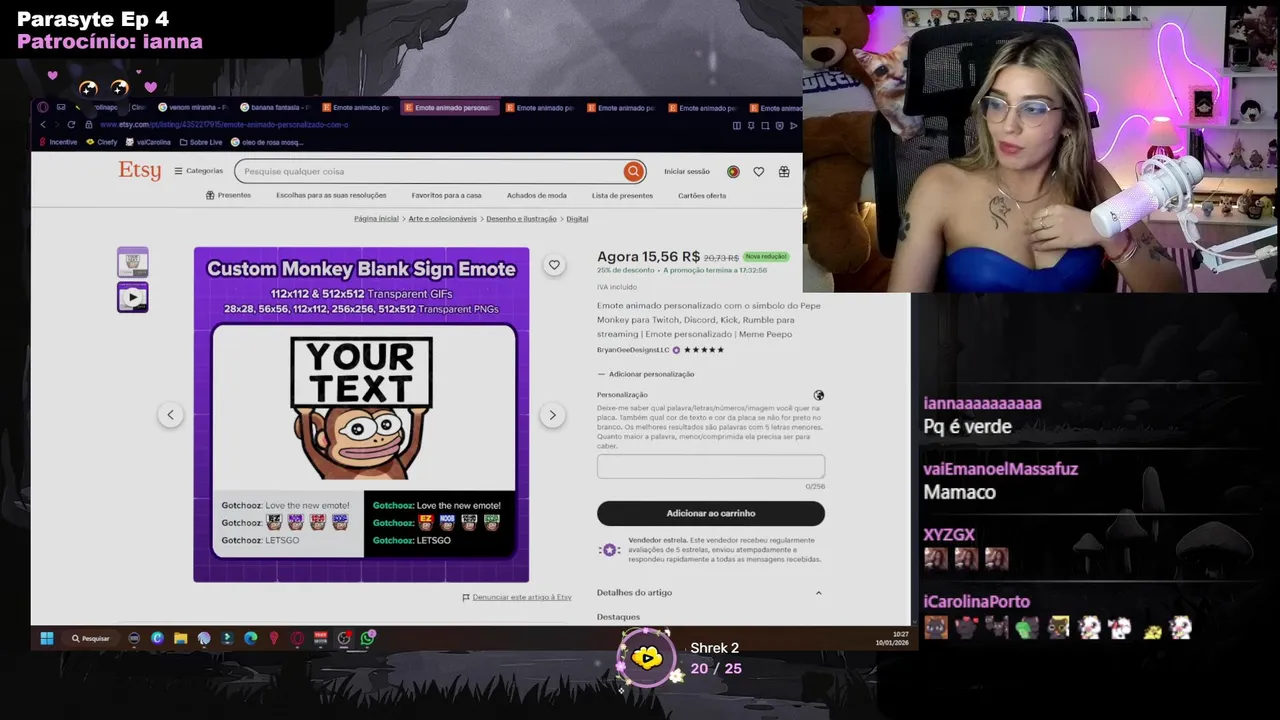Open the favorites heart in Etsy header
1280x720 pixels.
tap(759, 172)
